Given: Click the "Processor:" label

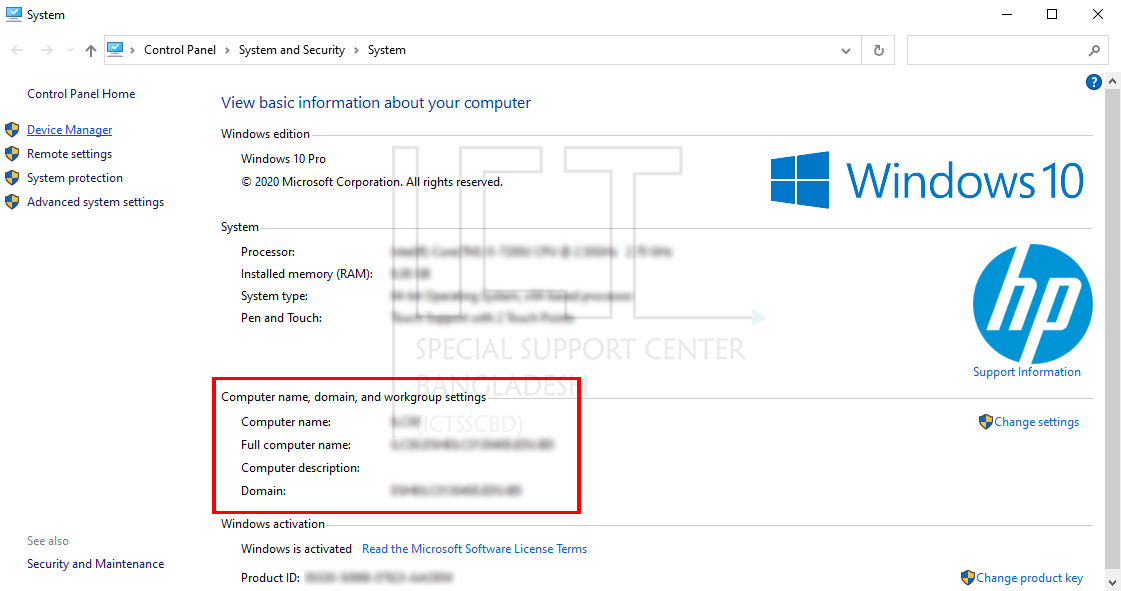Looking at the screenshot, I should coord(268,252).
